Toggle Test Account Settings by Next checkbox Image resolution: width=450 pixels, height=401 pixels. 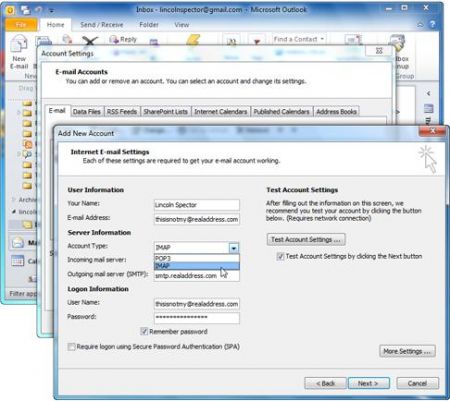click(280, 256)
